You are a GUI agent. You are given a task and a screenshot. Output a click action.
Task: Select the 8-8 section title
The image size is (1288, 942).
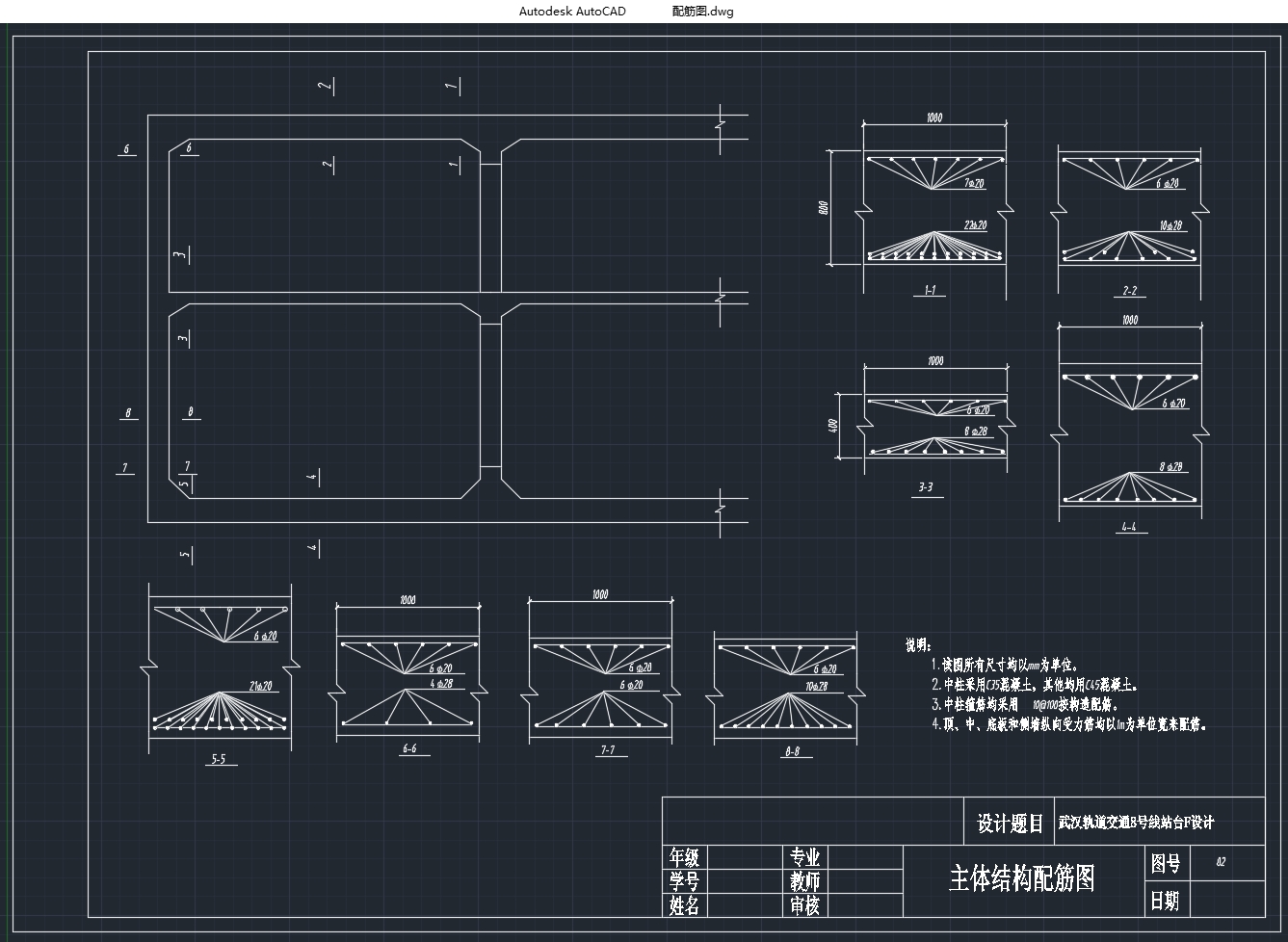[792, 751]
